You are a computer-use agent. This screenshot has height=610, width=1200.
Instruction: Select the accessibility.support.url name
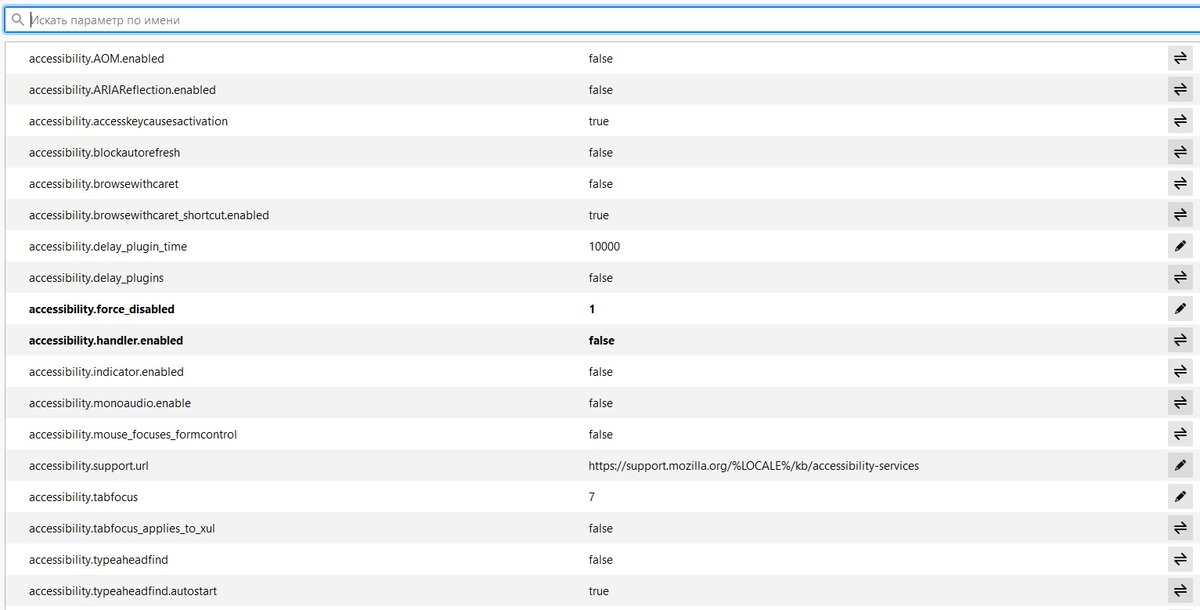tap(88, 466)
